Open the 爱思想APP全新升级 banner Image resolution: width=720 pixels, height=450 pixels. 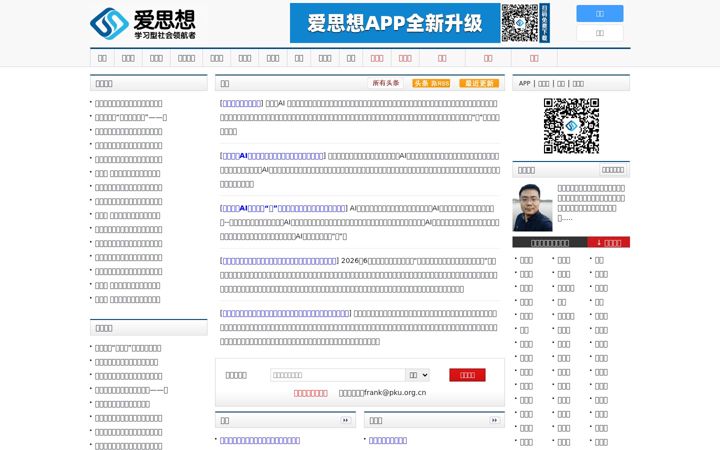pyautogui.click(x=420, y=23)
